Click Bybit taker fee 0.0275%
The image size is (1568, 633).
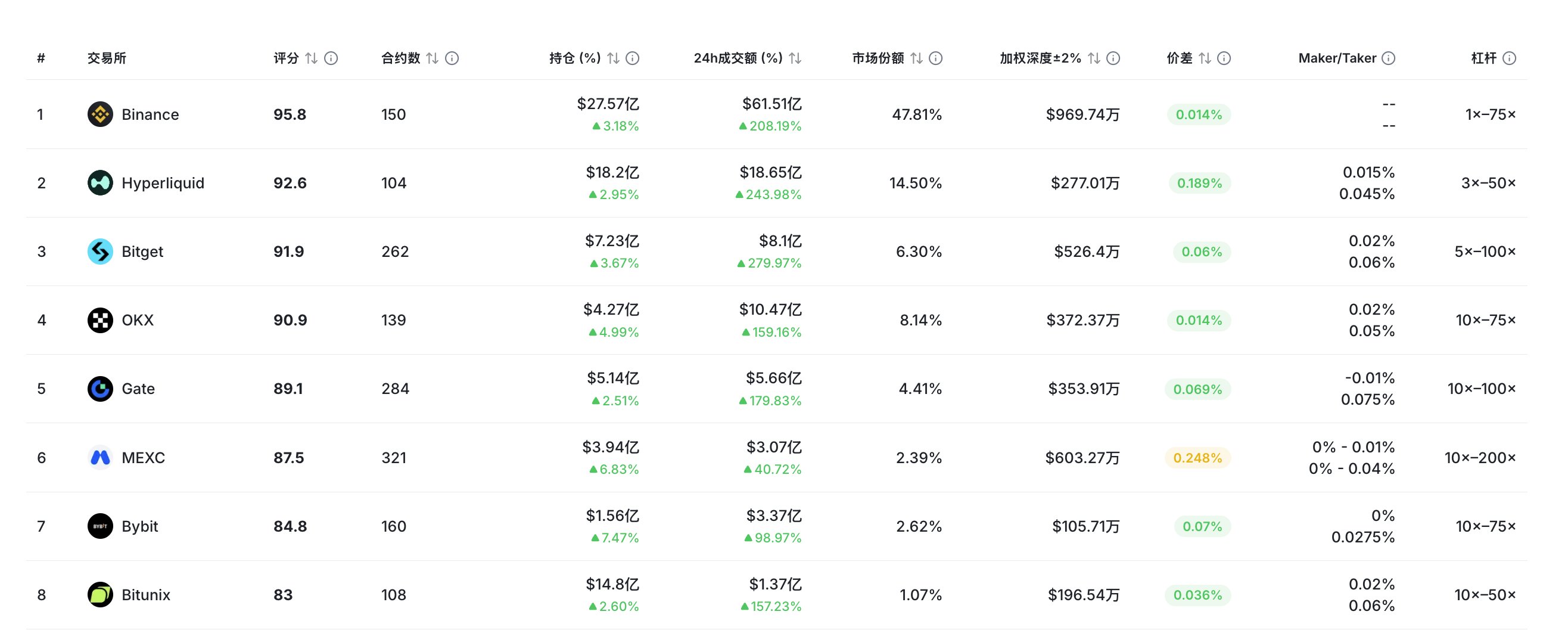pos(1363,537)
